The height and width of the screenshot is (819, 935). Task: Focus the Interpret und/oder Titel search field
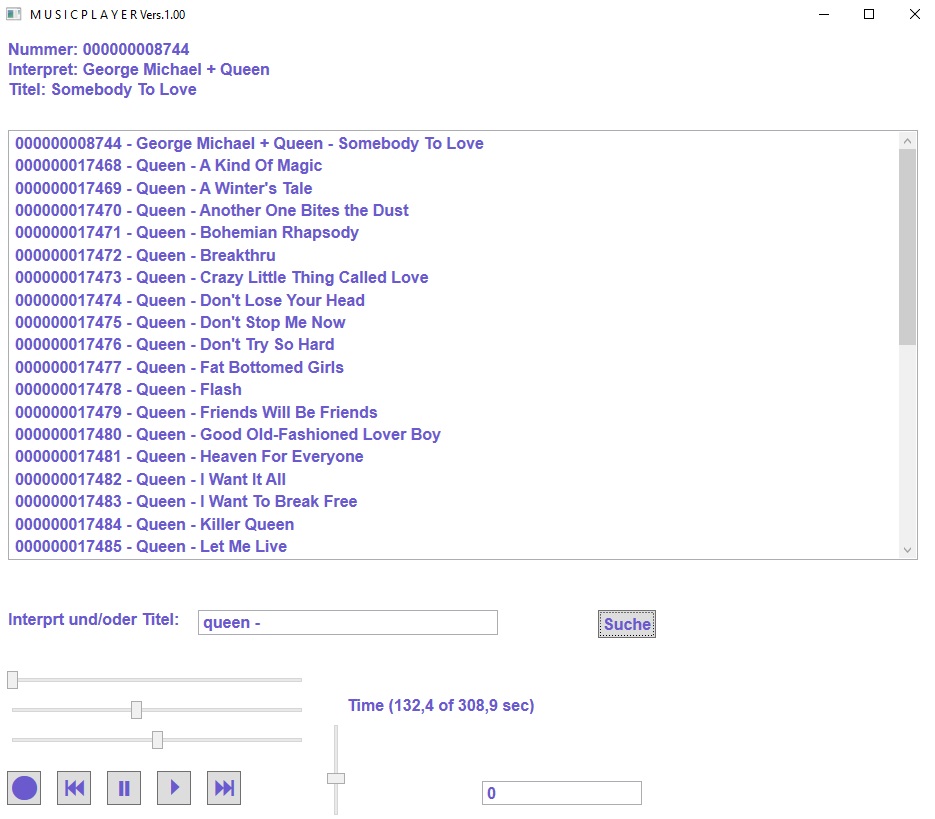[x=348, y=622]
